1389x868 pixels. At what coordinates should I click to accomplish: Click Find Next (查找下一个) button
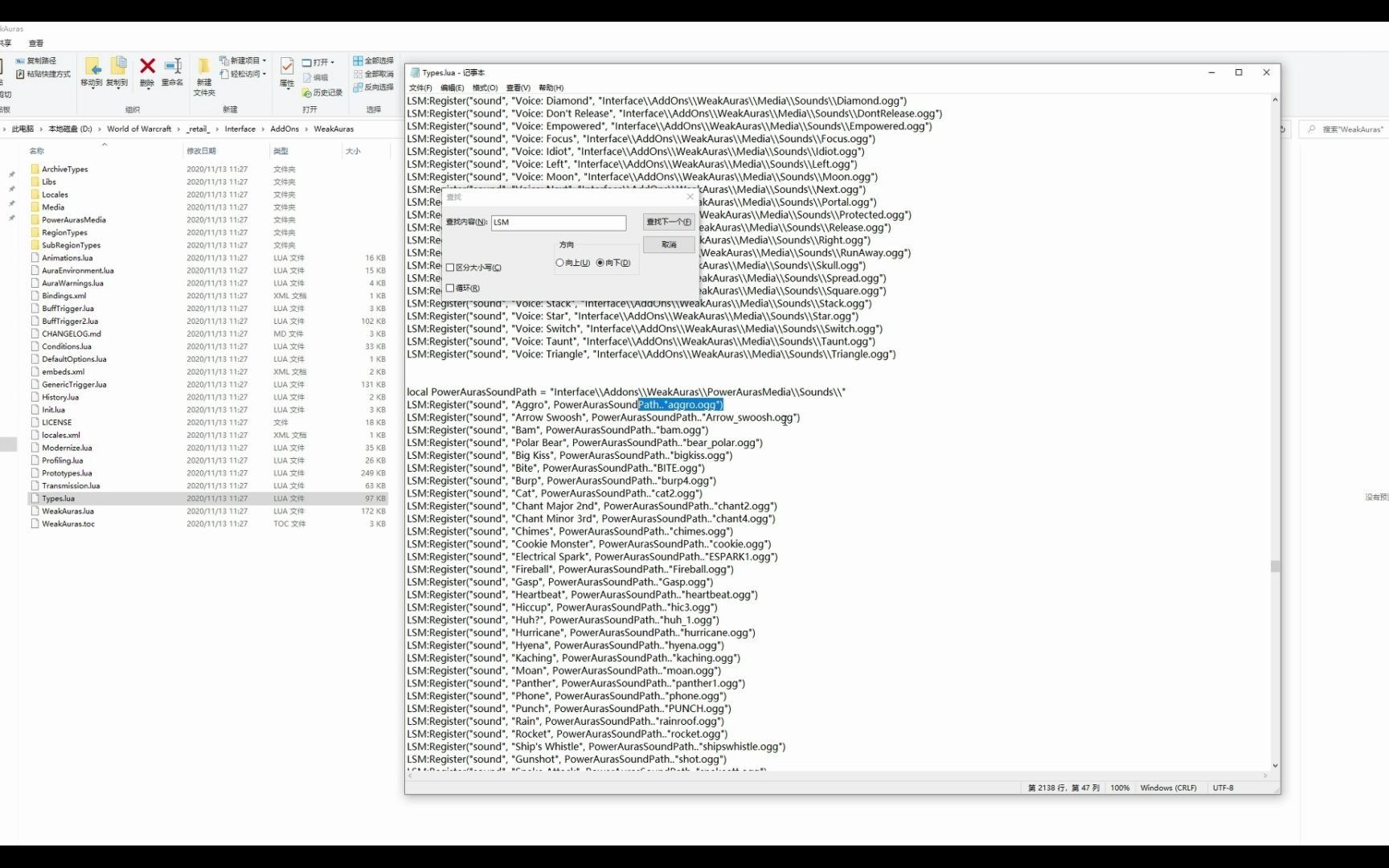669,222
